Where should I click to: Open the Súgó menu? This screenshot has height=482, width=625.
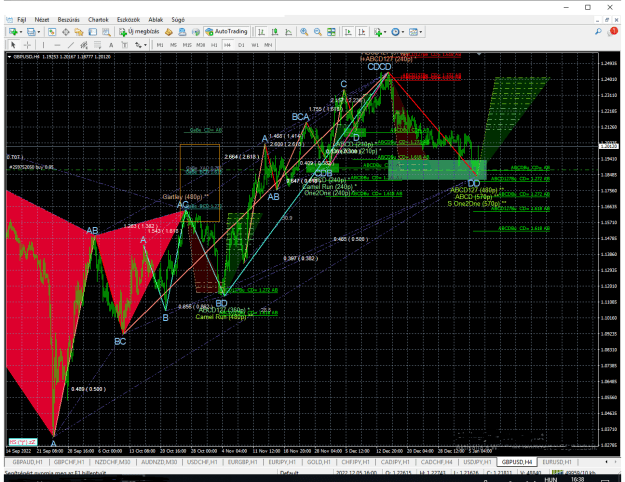point(178,20)
